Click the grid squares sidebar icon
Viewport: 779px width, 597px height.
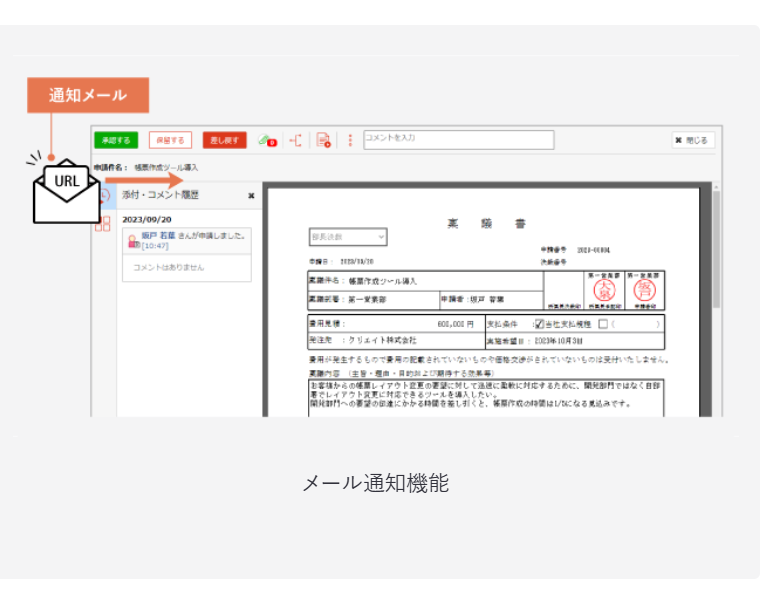[x=103, y=224]
